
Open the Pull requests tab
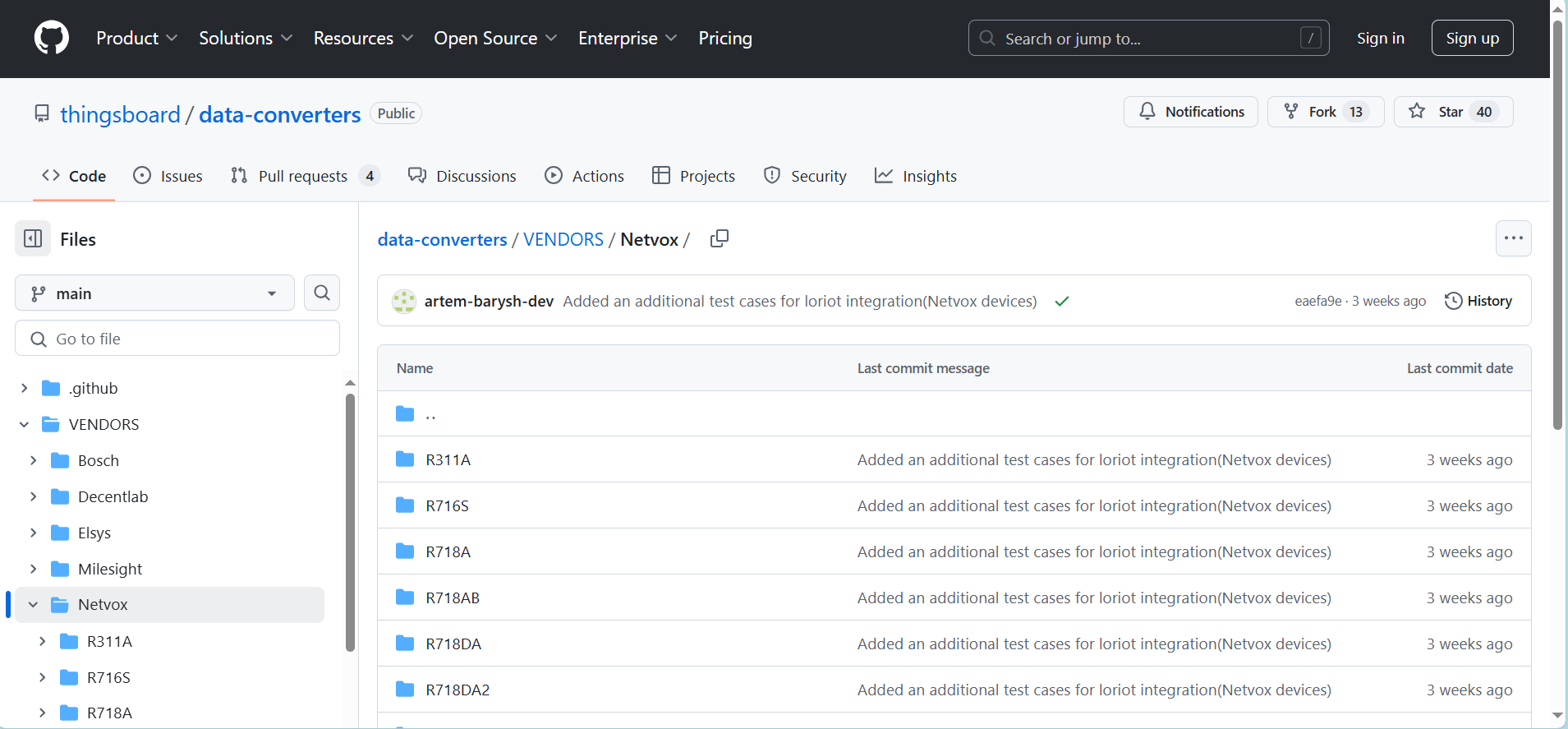[x=305, y=176]
